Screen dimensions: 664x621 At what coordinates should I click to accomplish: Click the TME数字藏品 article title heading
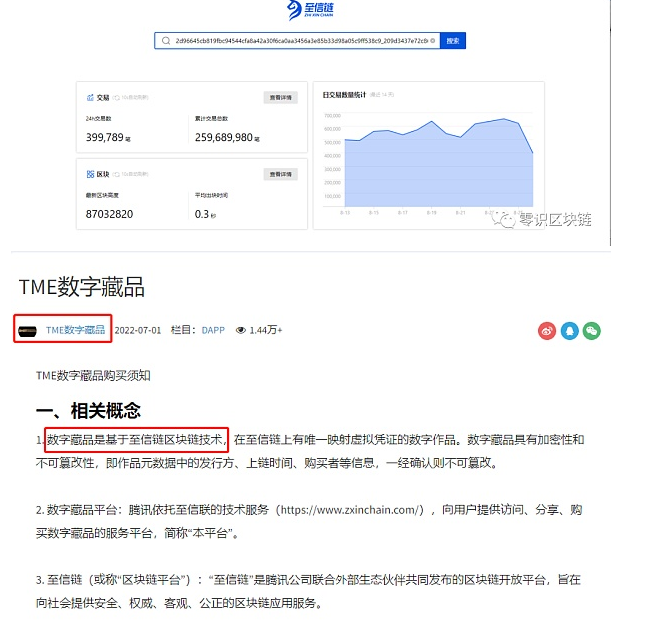(82, 287)
